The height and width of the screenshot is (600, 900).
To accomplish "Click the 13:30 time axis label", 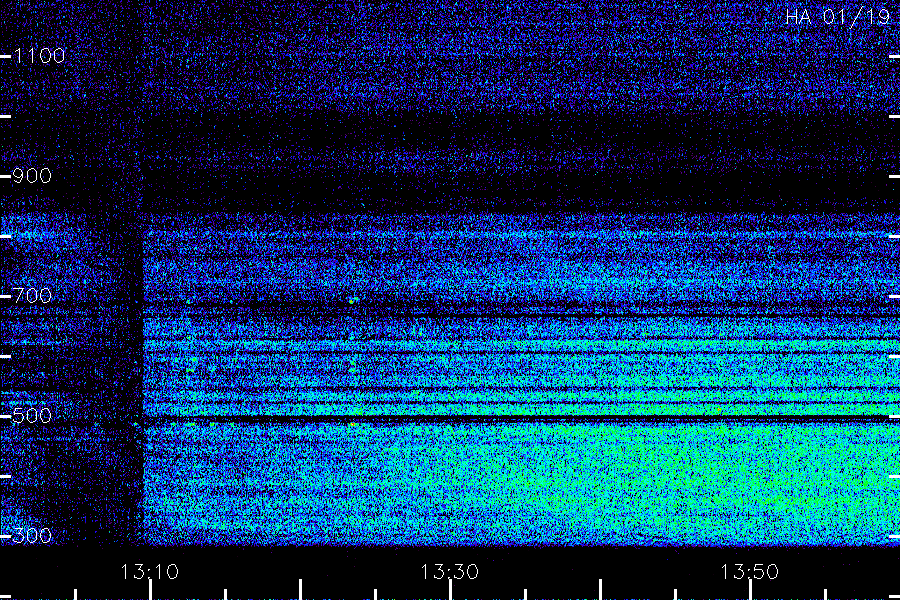I will pos(449,572).
